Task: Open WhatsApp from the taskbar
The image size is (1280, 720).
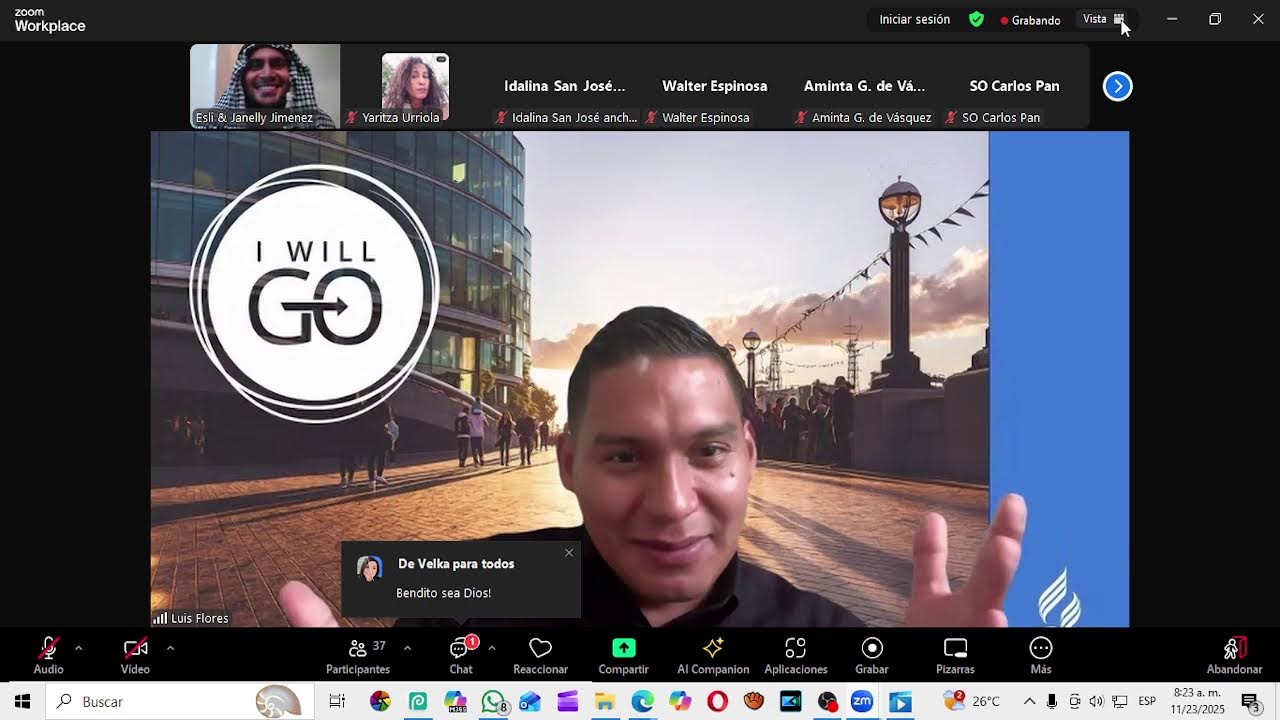Action: (493, 702)
